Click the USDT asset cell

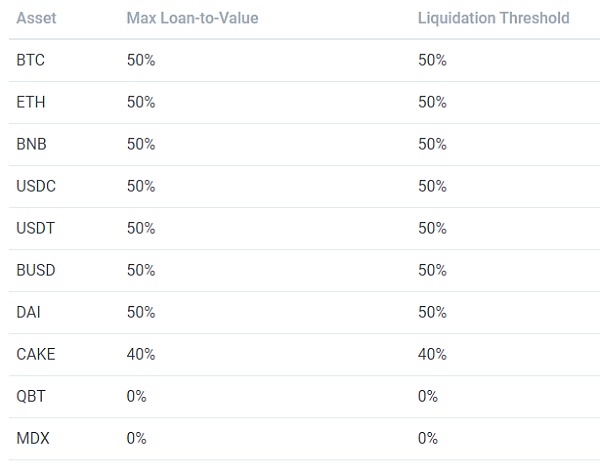click(x=35, y=228)
